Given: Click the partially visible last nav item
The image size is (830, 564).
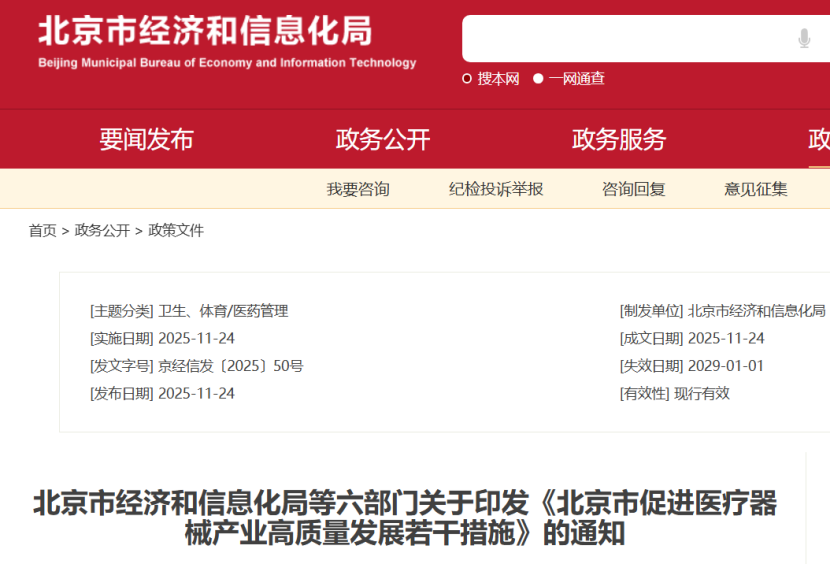Looking at the screenshot, I should tap(819, 139).
